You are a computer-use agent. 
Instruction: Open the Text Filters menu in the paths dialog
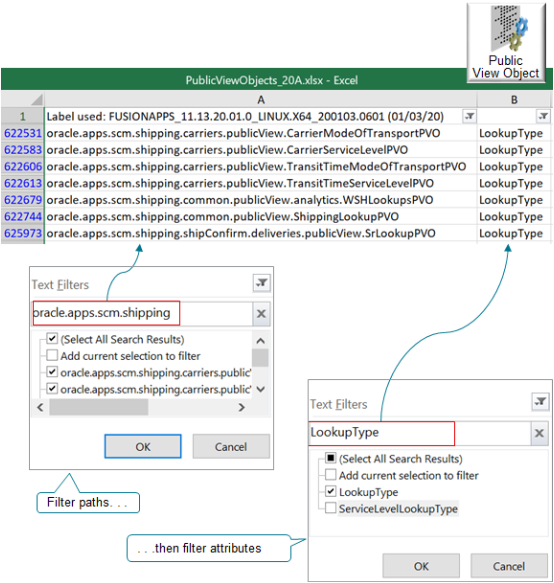pyautogui.click(x=60, y=285)
